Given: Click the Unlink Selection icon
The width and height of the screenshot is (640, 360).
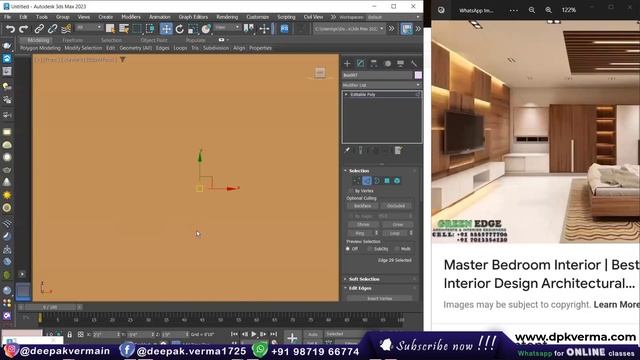Looking at the screenshot, I should click(x=52, y=29).
